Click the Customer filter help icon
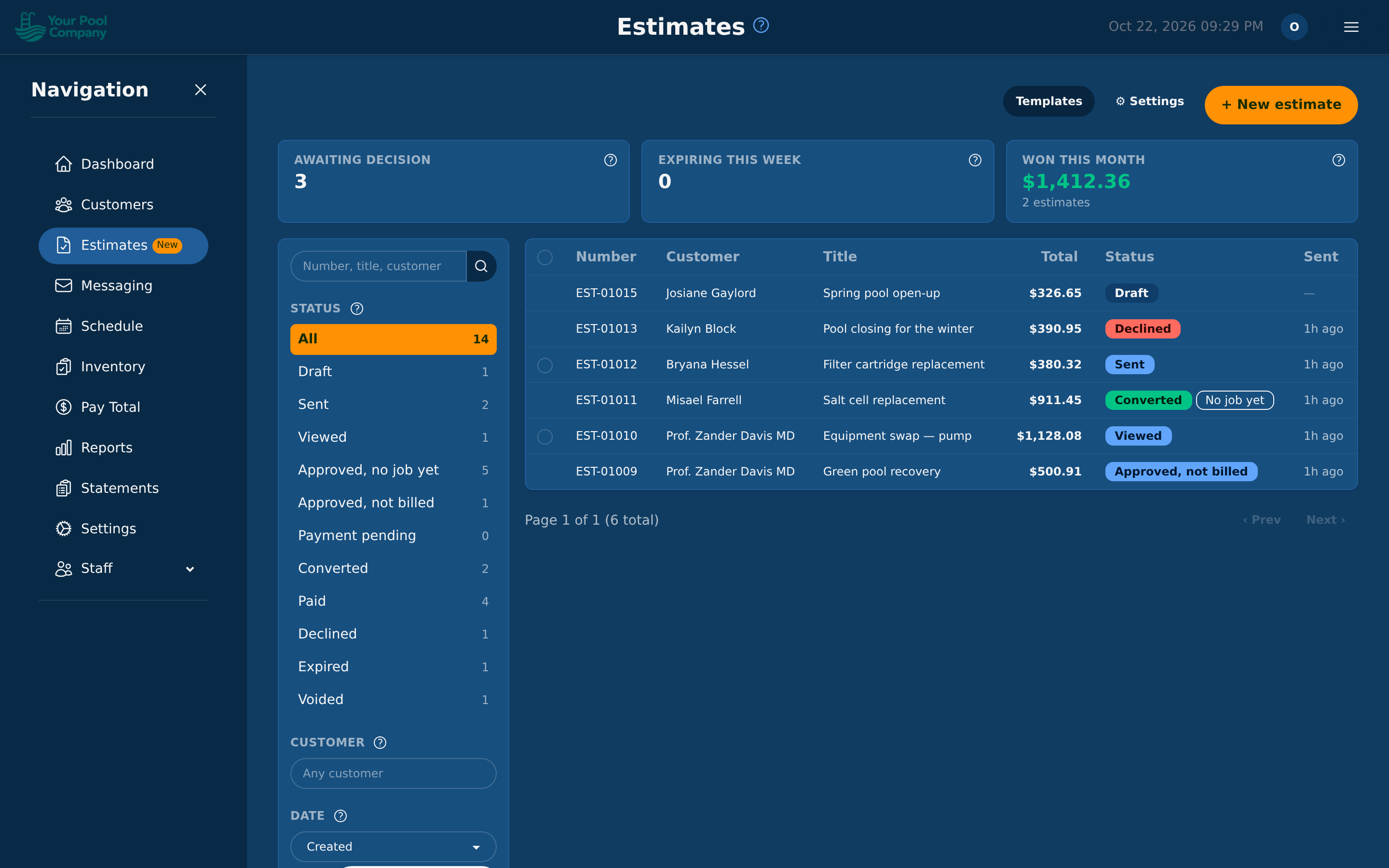The width and height of the screenshot is (1389, 868). [380, 742]
